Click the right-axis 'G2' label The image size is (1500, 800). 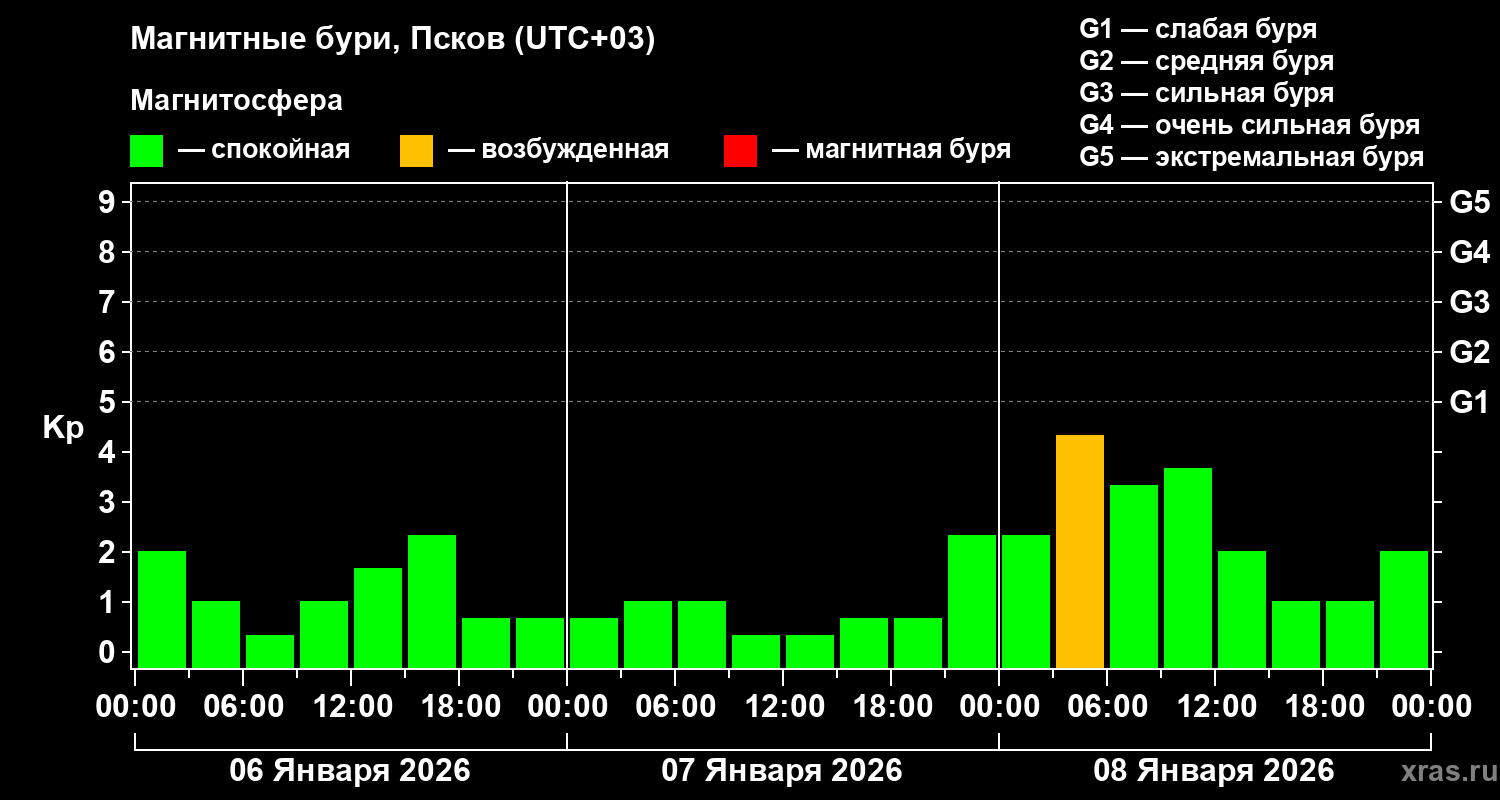(1470, 352)
